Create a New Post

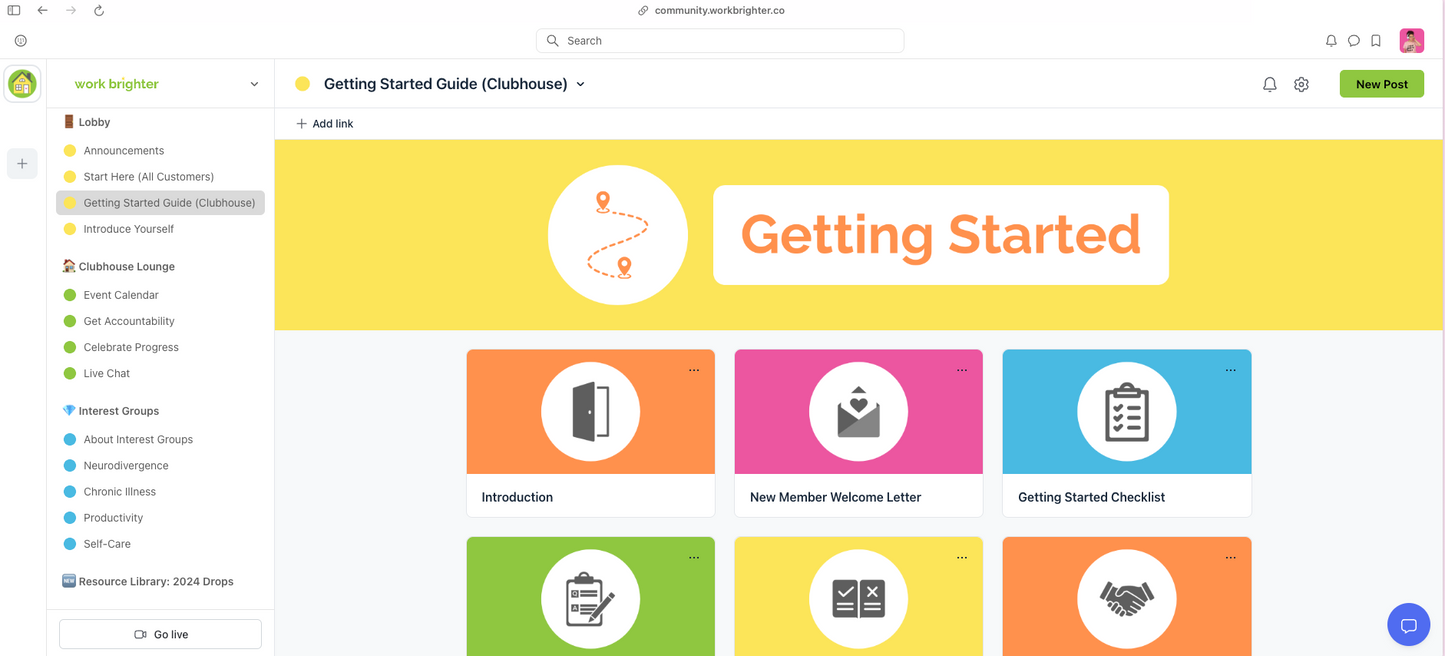pyautogui.click(x=1382, y=85)
